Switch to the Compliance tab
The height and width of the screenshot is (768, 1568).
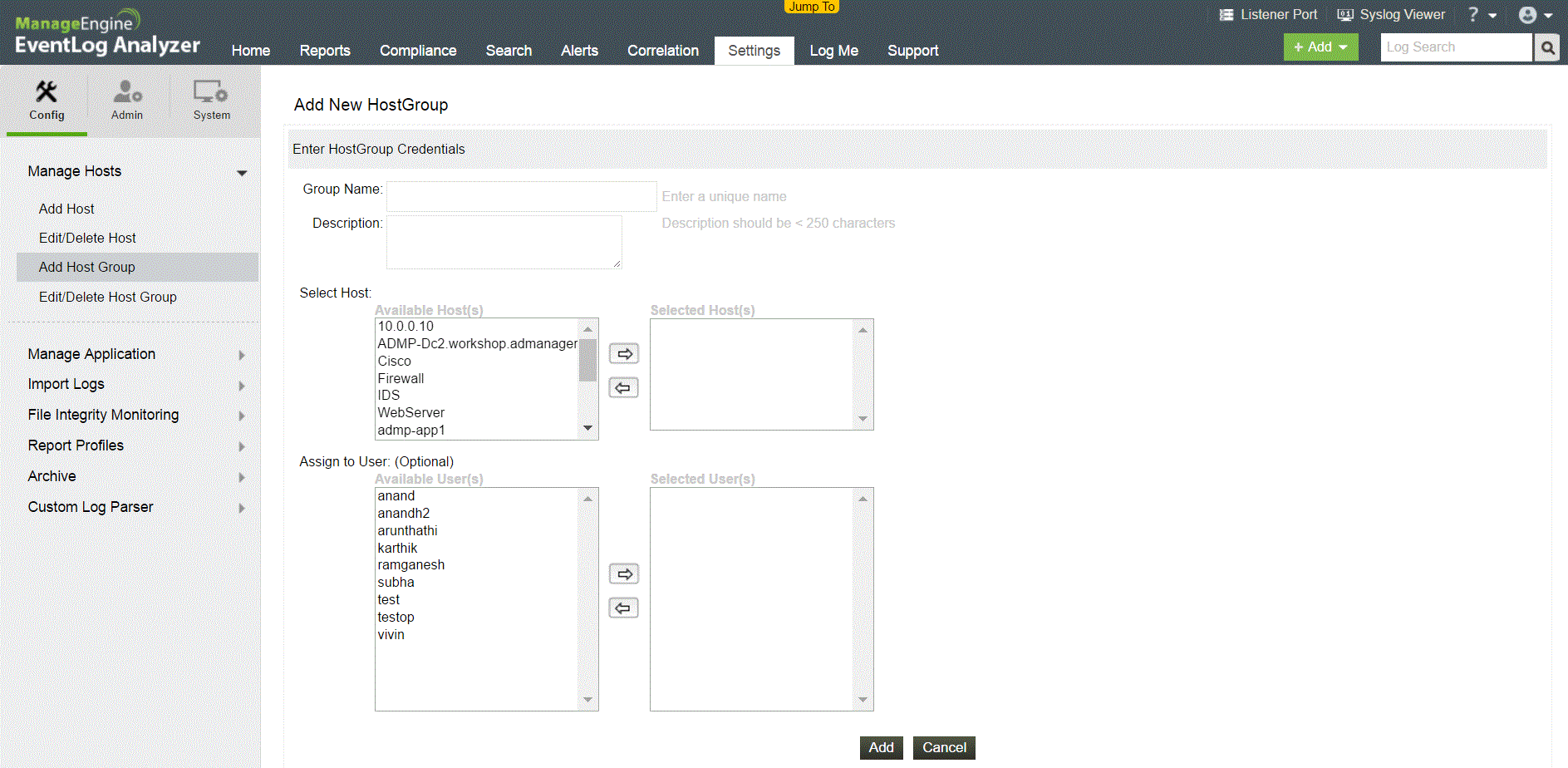418,51
